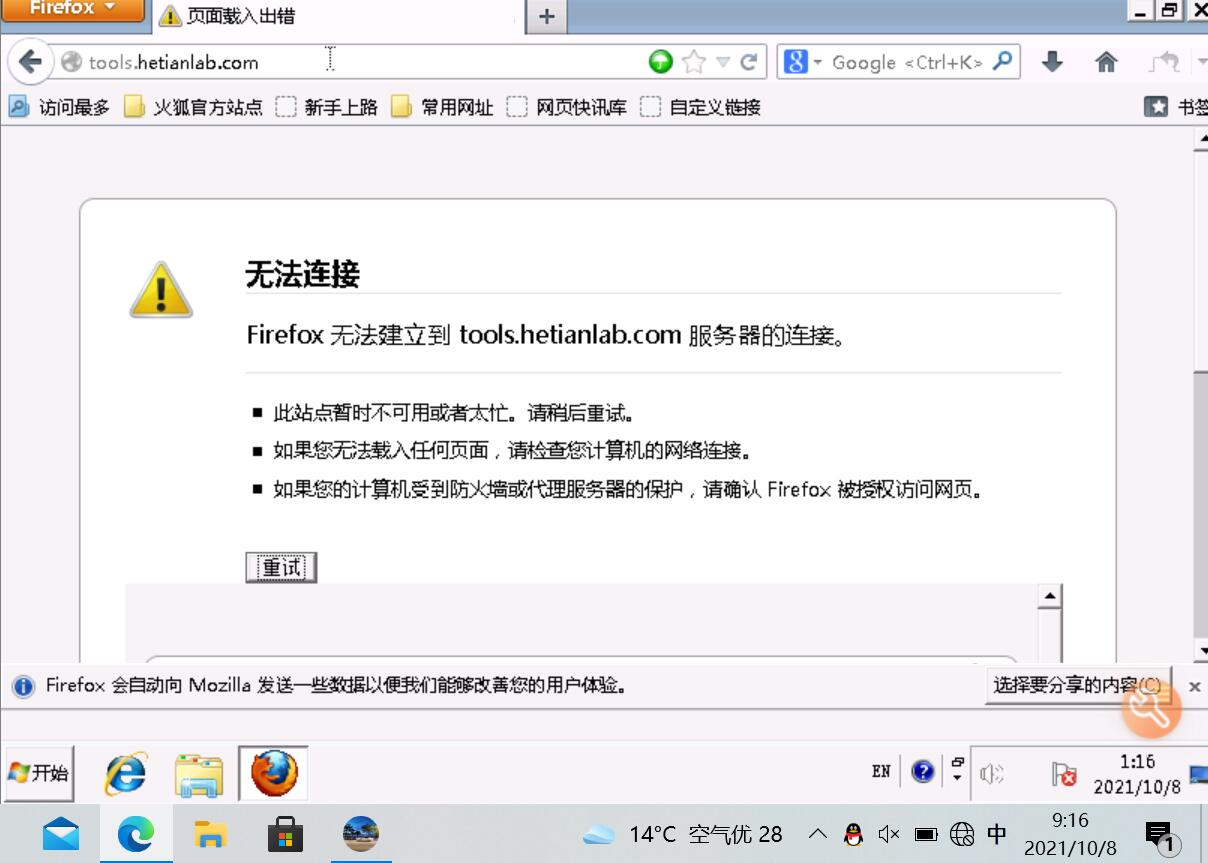Click the page scrollbar down arrow

tap(1201, 650)
